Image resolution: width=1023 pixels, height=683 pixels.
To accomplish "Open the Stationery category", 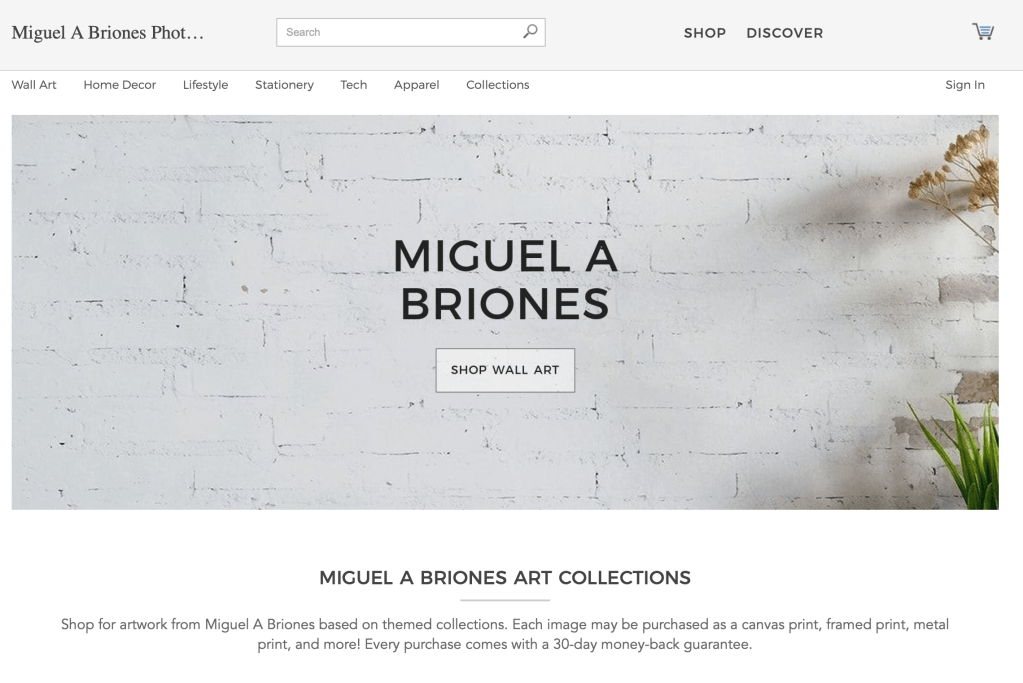I will (284, 85).
